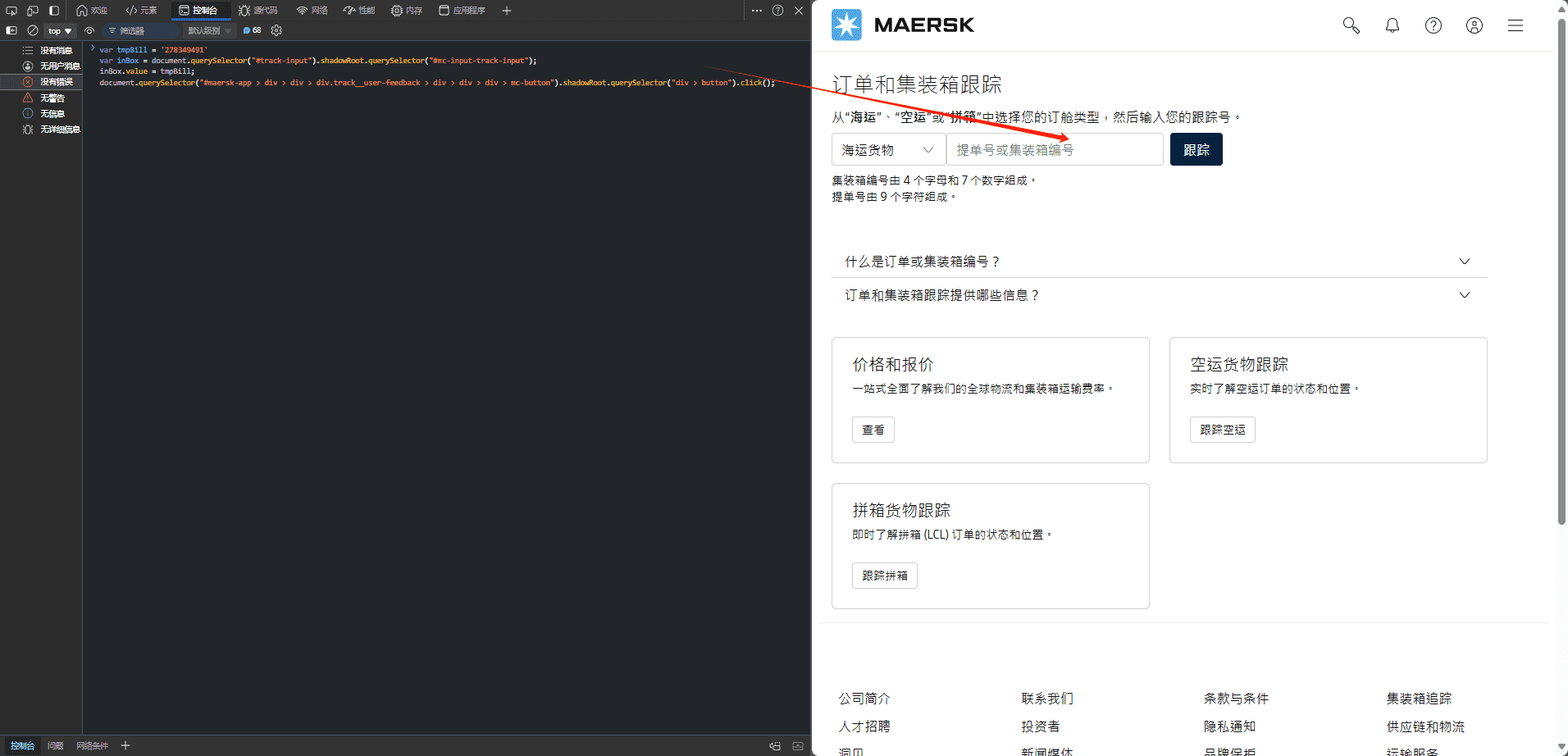Open DevTools more options ellipsis menu
Viewport: 1568px width, 756px height.
757,11
